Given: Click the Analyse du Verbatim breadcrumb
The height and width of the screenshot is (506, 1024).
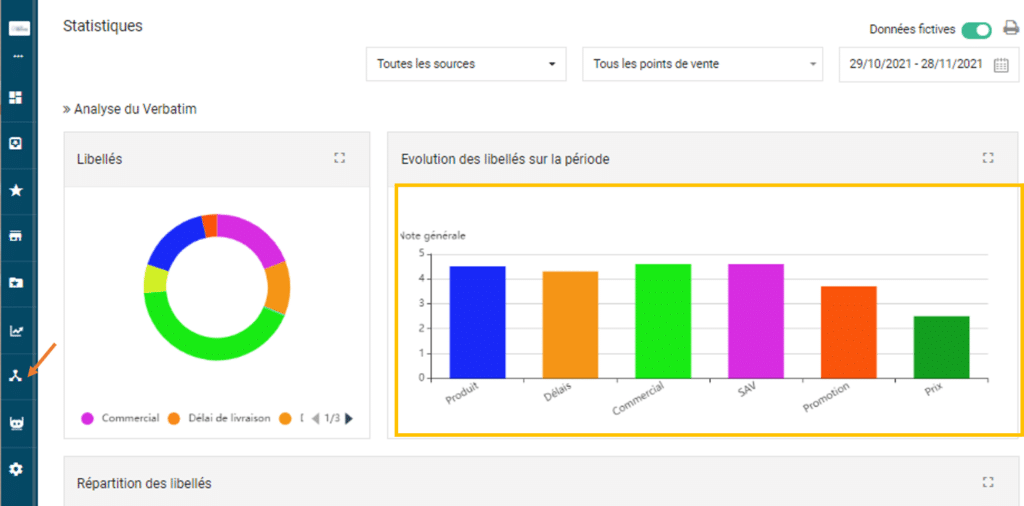Looking at the screenshot, I should 129,109.
